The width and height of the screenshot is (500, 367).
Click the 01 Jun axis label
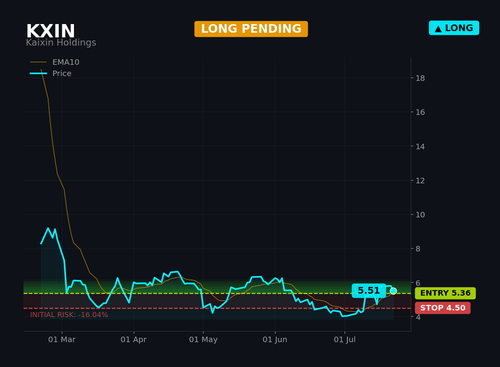pyautogui.click(x=275, y=340)
